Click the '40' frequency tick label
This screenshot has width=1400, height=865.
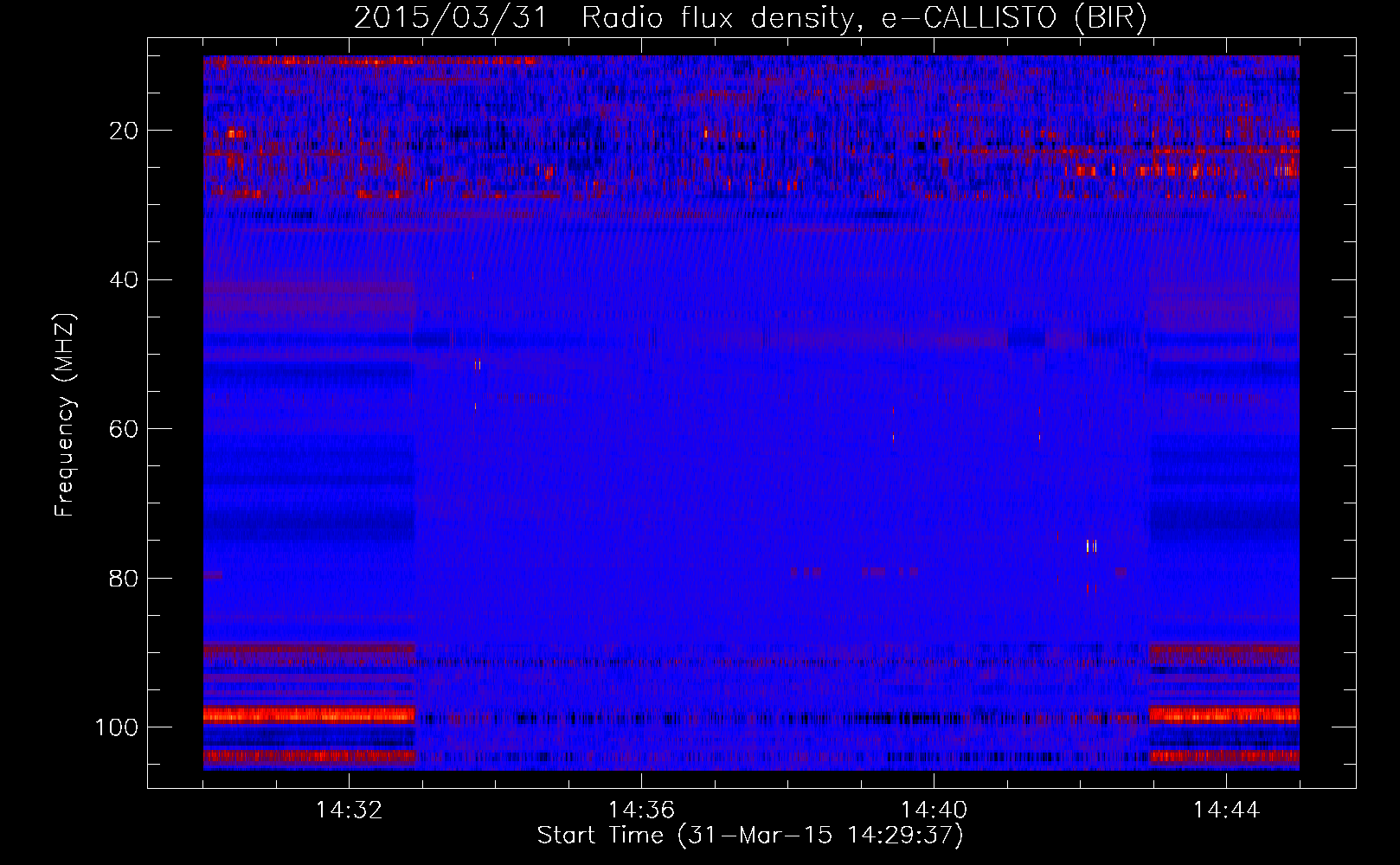(x=124, y=280)
